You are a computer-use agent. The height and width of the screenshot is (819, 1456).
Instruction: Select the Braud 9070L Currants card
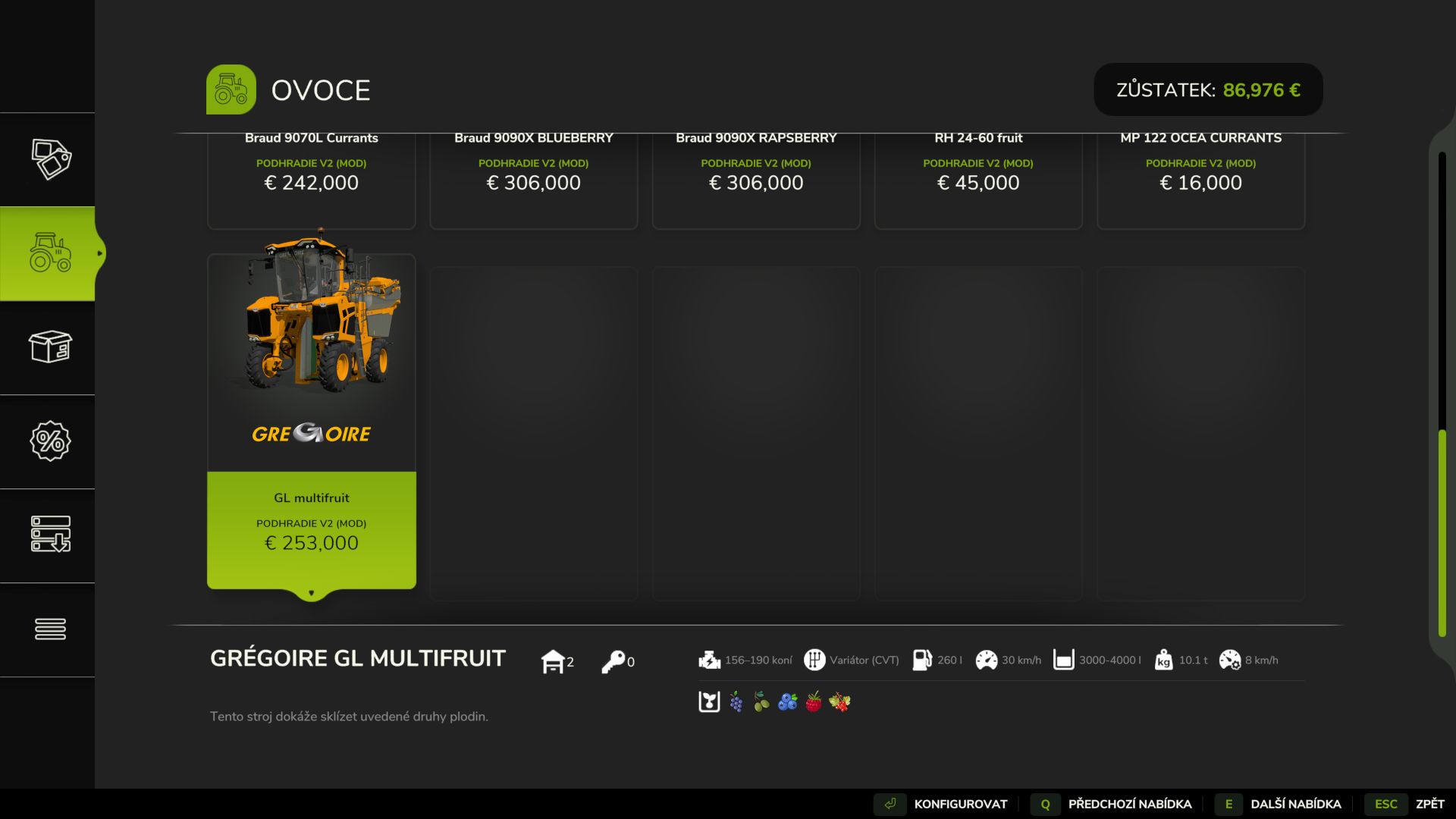[x=312, y=180]
